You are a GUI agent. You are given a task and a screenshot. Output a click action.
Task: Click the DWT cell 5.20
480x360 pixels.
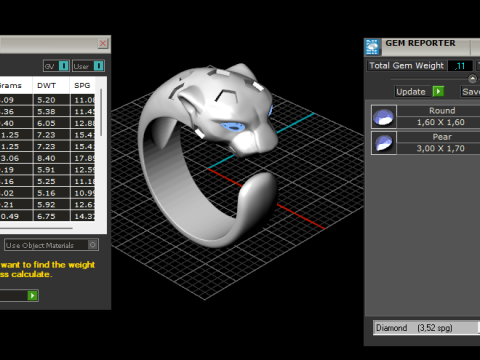pos(51,100)
